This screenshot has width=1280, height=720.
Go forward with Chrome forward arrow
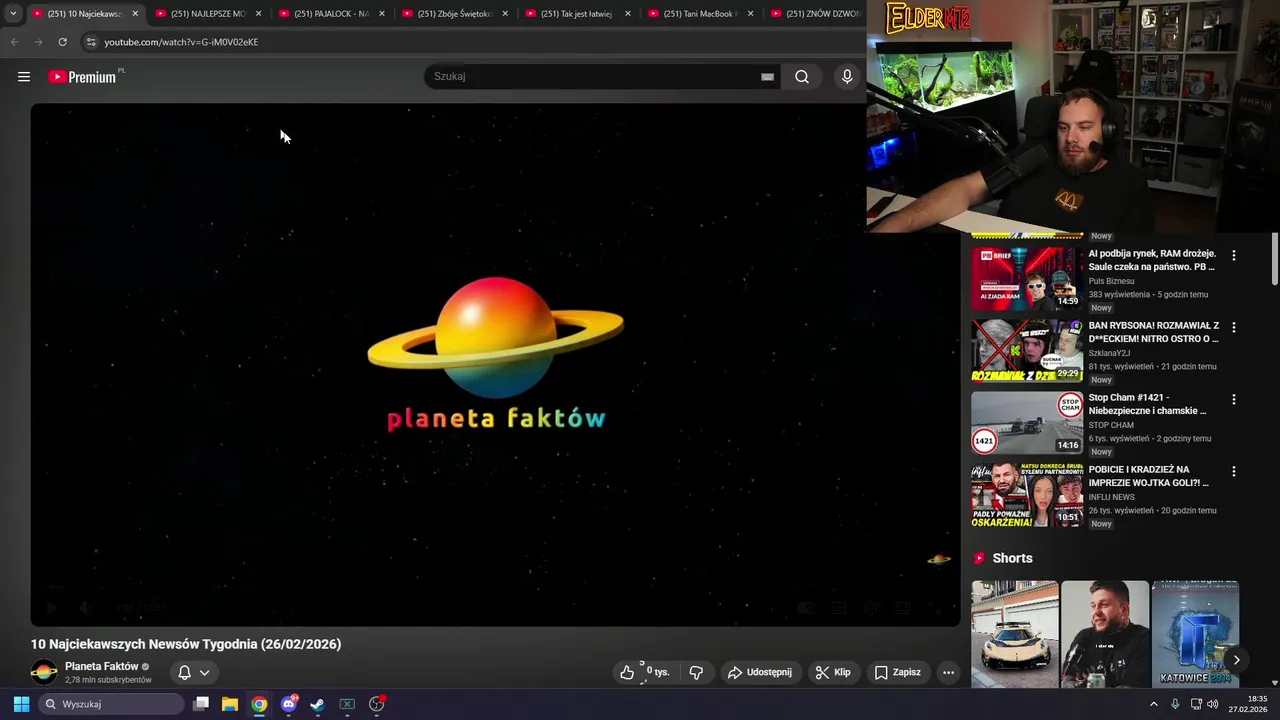(38, 42)
